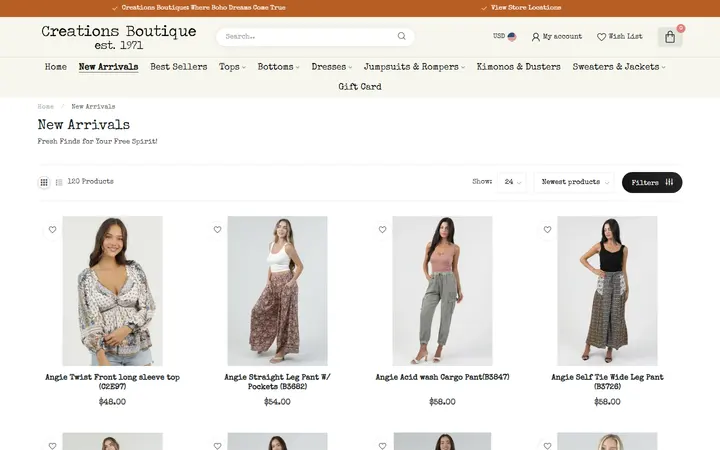720x450 pixels.
Task: Add Angie Acid wash Cargo Pant to wishlist
Action: click(382, 230)
